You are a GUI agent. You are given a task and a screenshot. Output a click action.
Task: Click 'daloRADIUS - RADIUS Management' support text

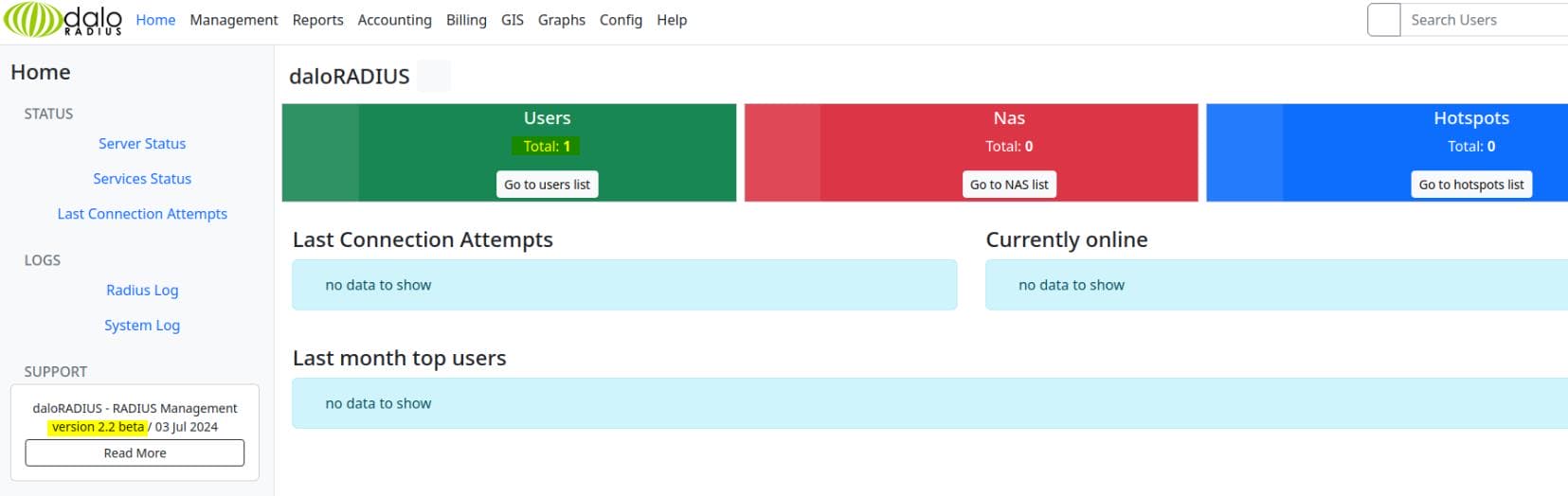click(135, 409)
